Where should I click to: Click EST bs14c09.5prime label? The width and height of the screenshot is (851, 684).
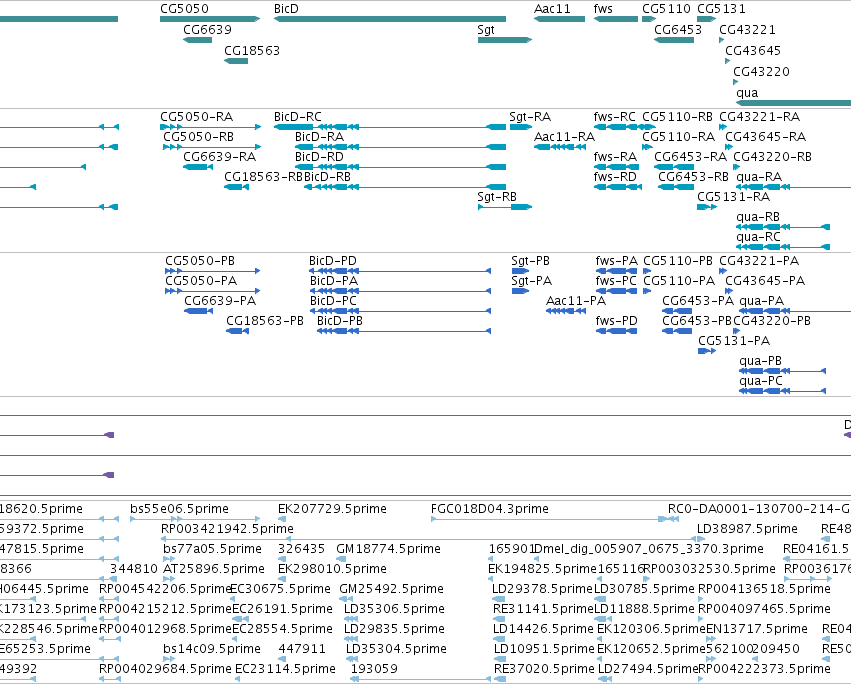click(x=212, y=649)
